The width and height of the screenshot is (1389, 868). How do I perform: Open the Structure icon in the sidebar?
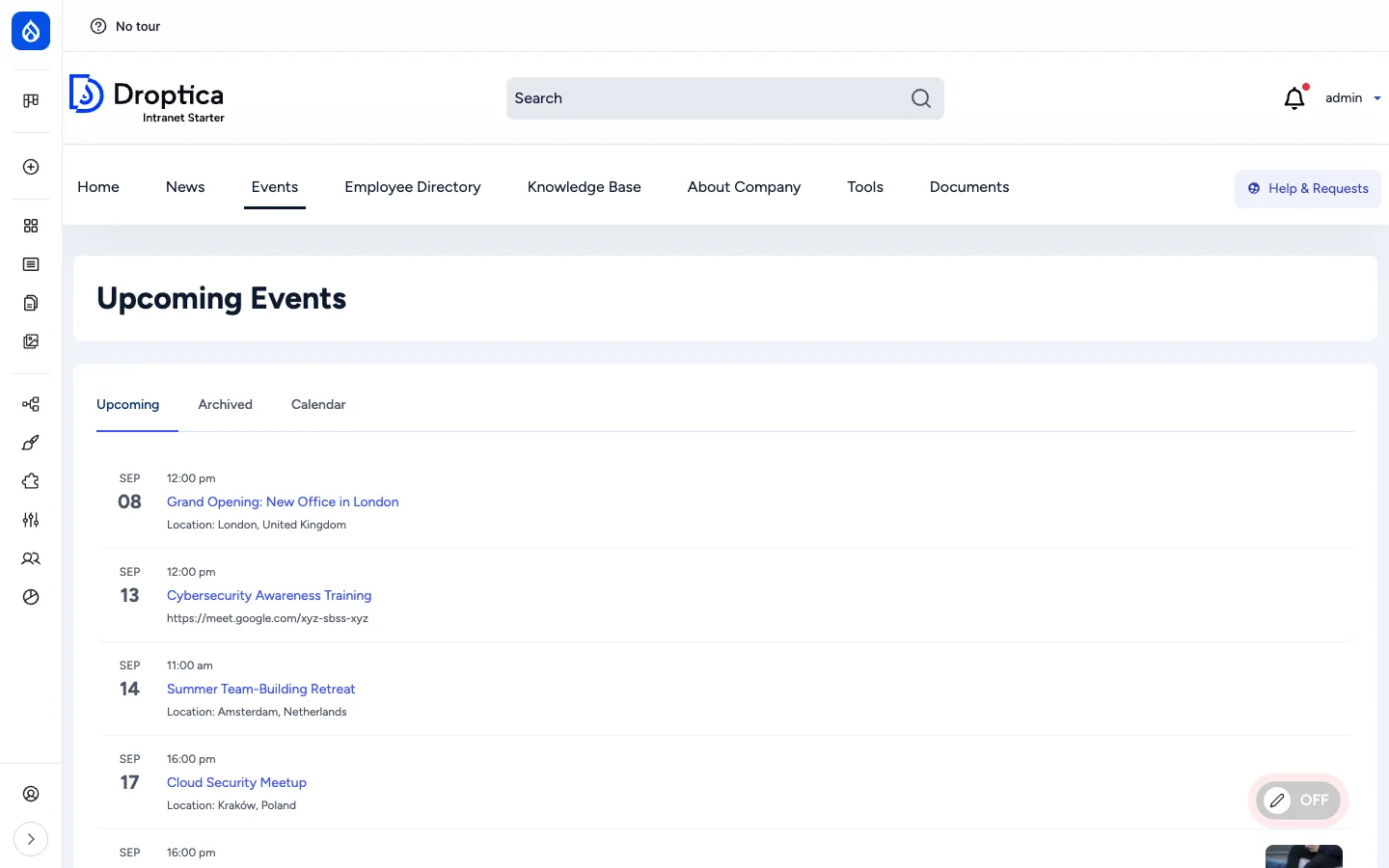(31, 404)
